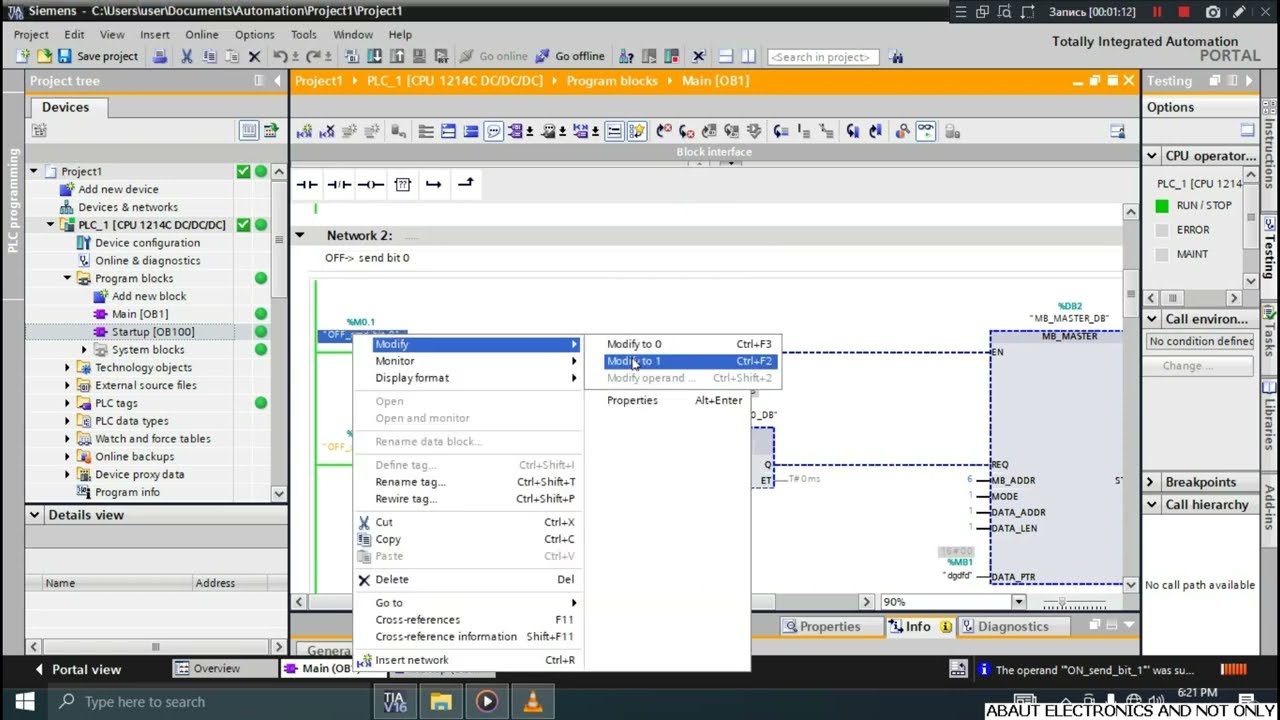
Task: Click the Startup [OB100] block icon
Action: pos(101,332)
